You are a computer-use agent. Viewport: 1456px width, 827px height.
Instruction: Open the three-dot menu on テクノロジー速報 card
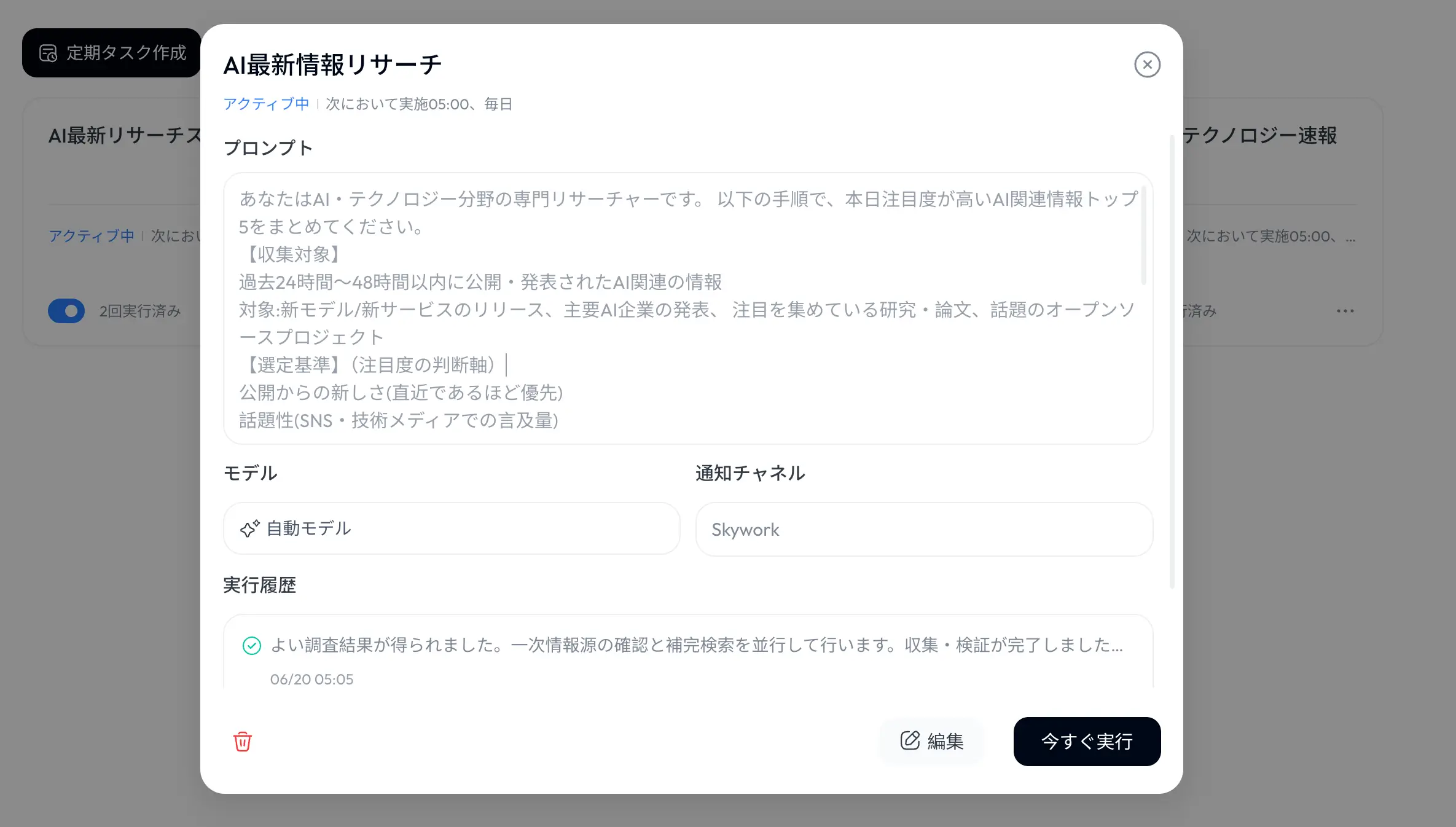(x=1345, y=311)
